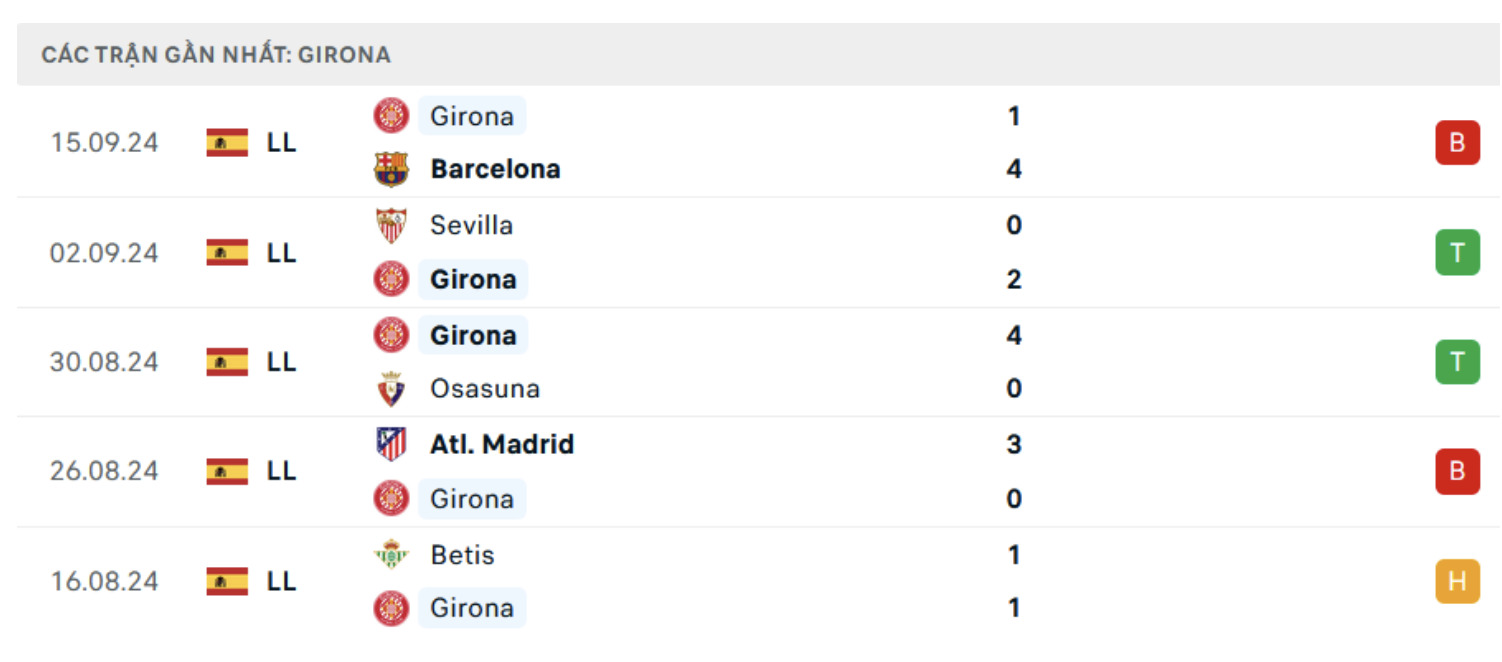Click the Osasuna club crest icon
This screenshot has width=1502, height=662.
tap(391, 389)
